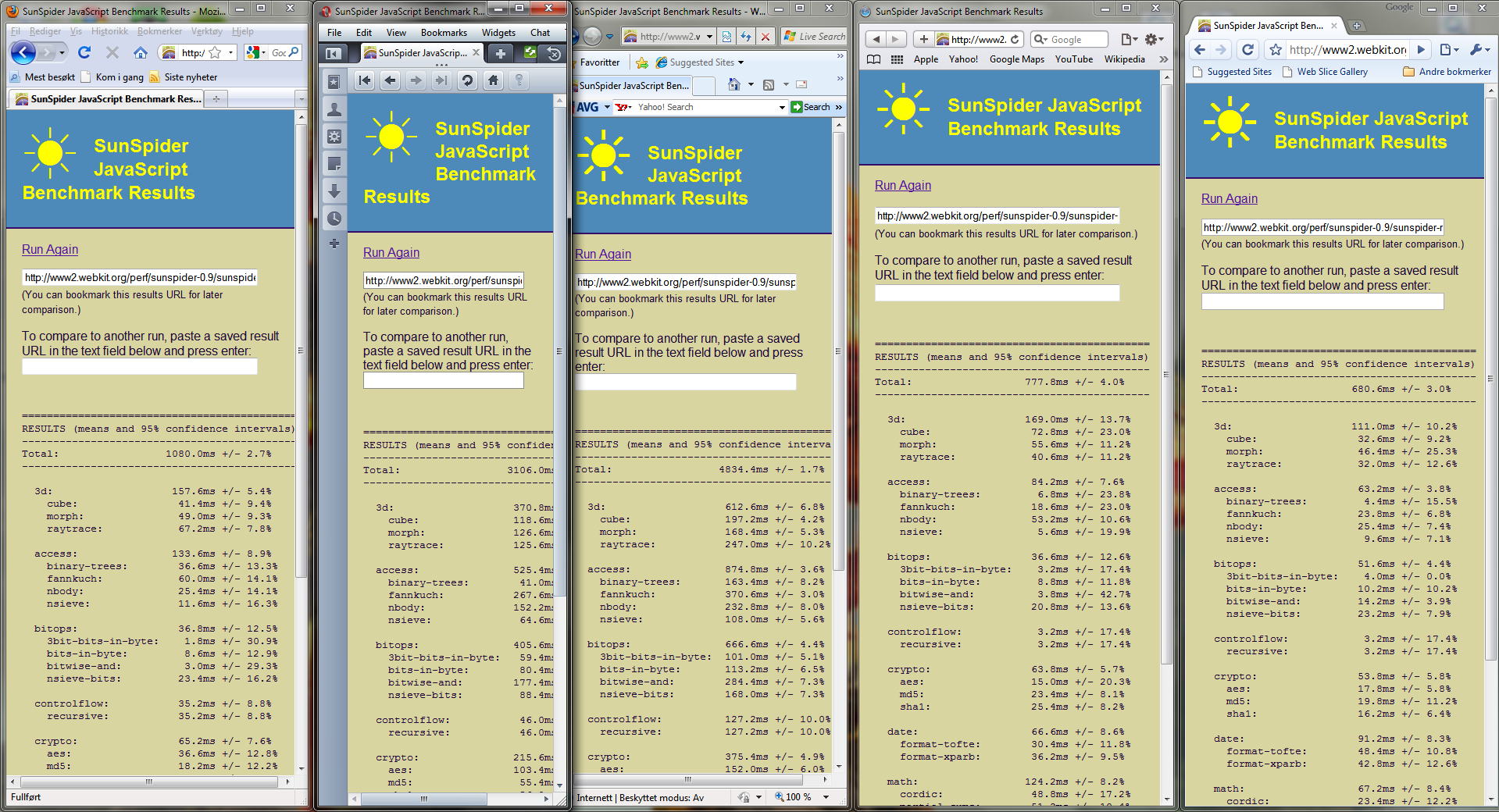Open Opera contacts panel icon
The image size is (1499, 812).
point(334,109)
